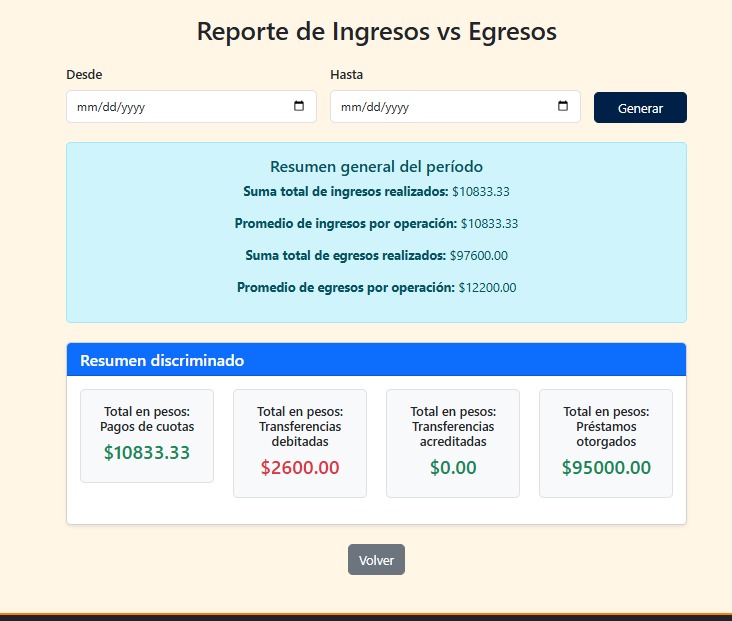This screenshot has width=732, height=621.
Task: Click the 'Reporte de Ingresos vs Egresos' title
Action: pos(376,31)
